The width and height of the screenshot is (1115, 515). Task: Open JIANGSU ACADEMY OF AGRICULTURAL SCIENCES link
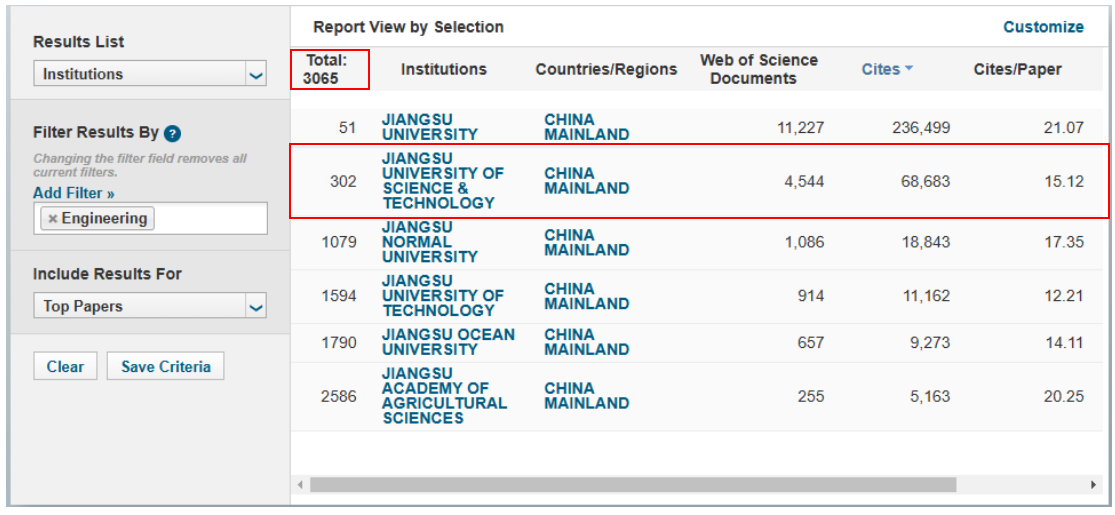(x=444, y=396)
